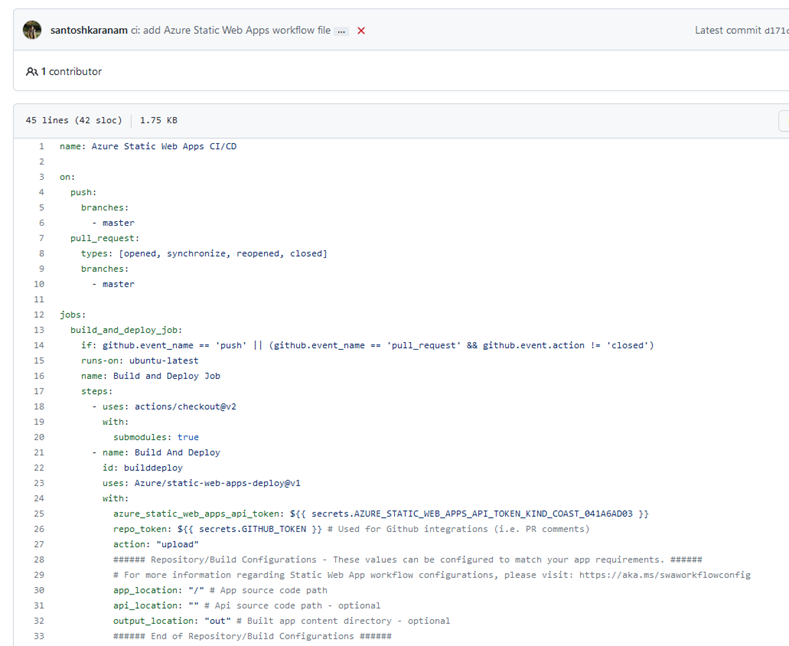Viewport: 789px width, 646px height.
Task: Click 'name: Azure Static Web Apps CI/CD' line
Action: pyautogui.click(x=148, y=146)
